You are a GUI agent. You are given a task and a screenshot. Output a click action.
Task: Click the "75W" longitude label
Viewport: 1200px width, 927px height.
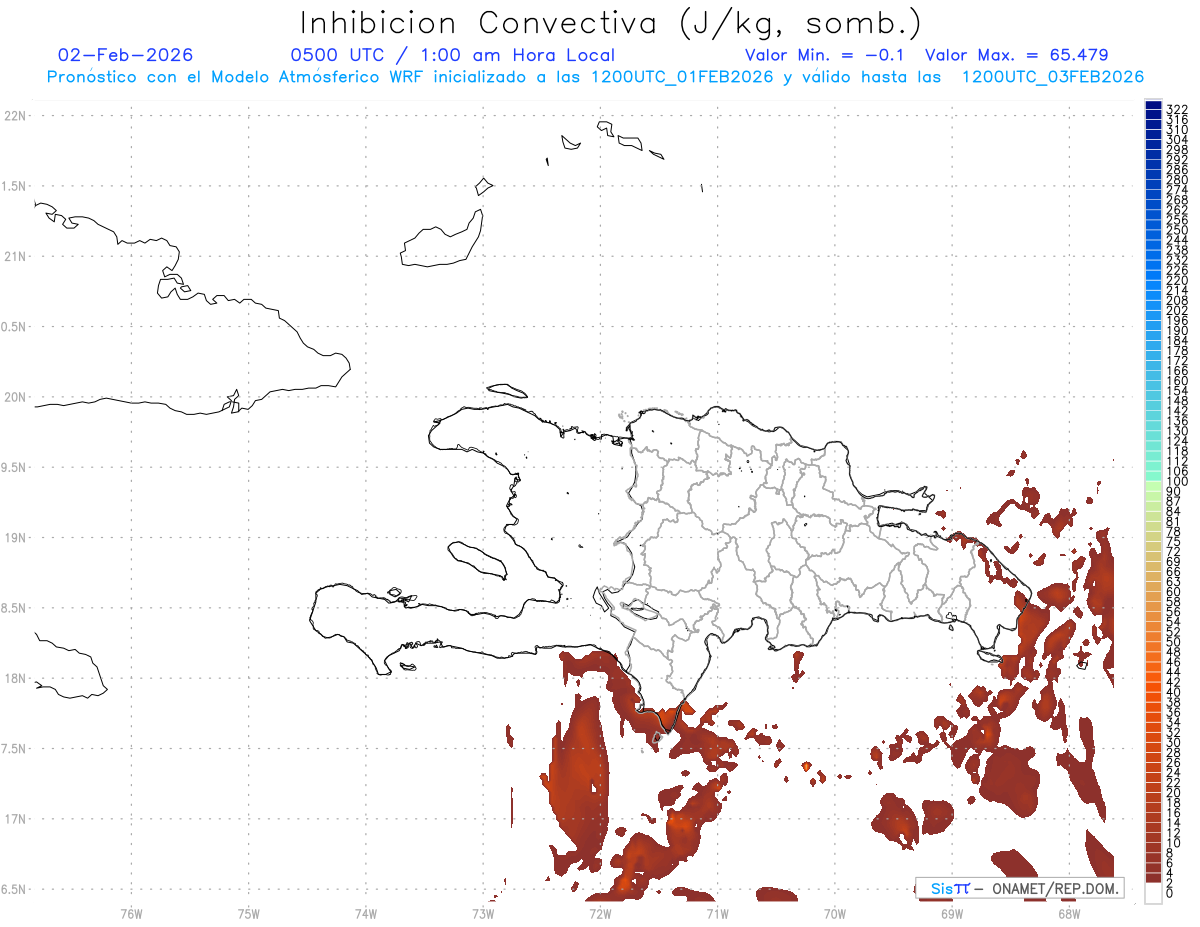[249, 912]
